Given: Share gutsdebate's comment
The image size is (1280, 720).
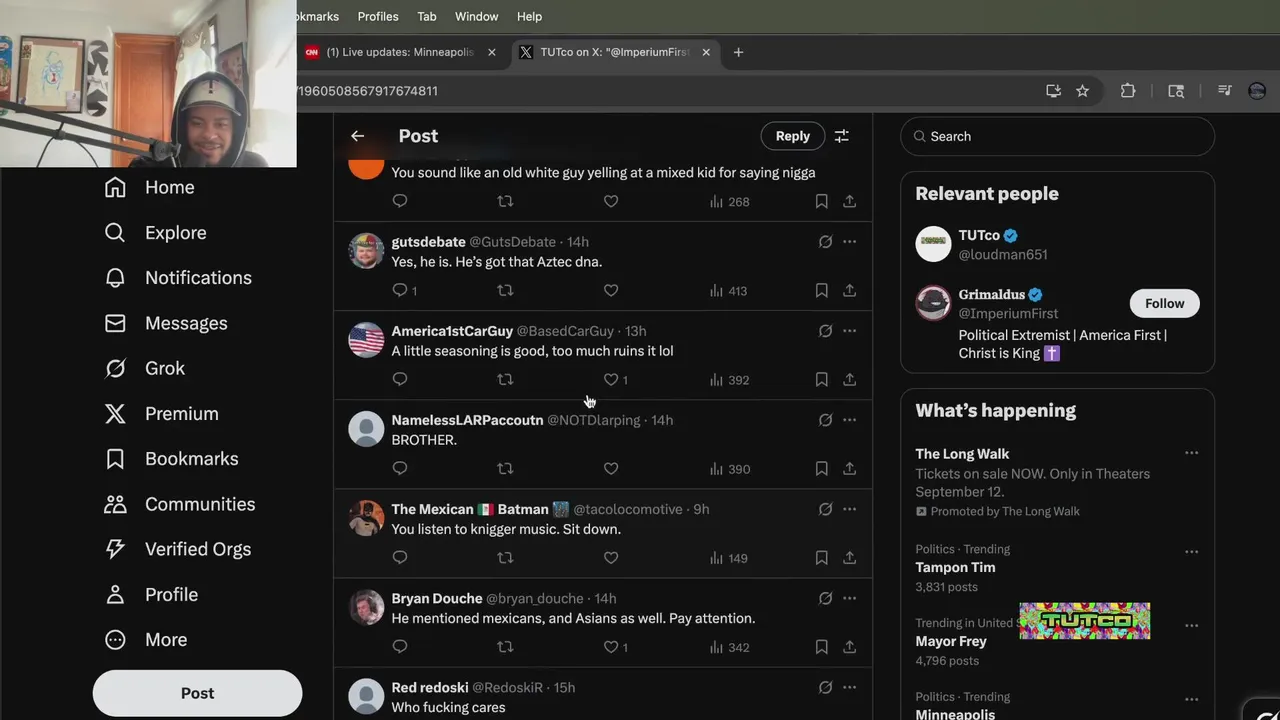Looking at the screenshot, I should (x=849, y=290).
